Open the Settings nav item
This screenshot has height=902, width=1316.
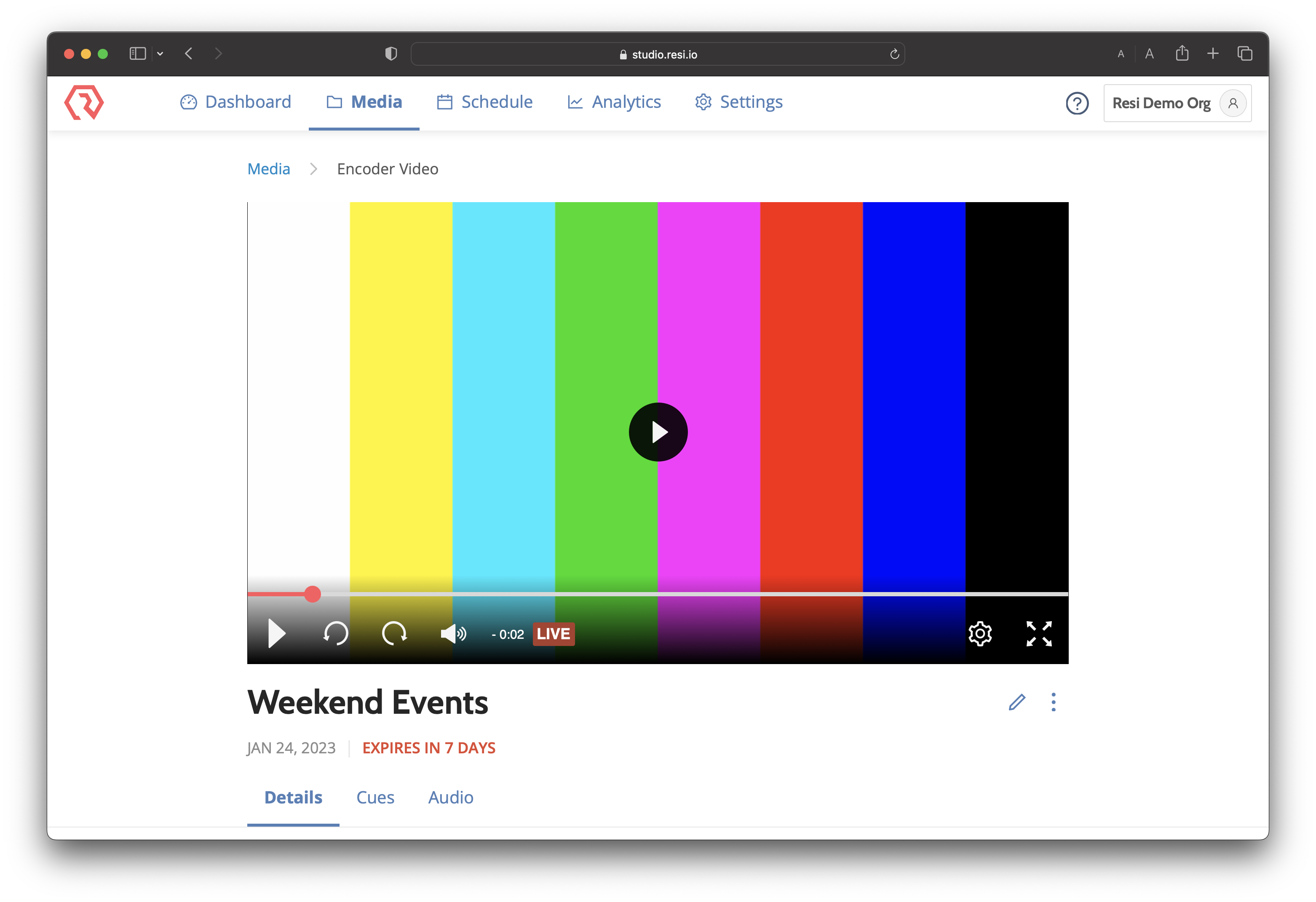click(x=739, y=102)
